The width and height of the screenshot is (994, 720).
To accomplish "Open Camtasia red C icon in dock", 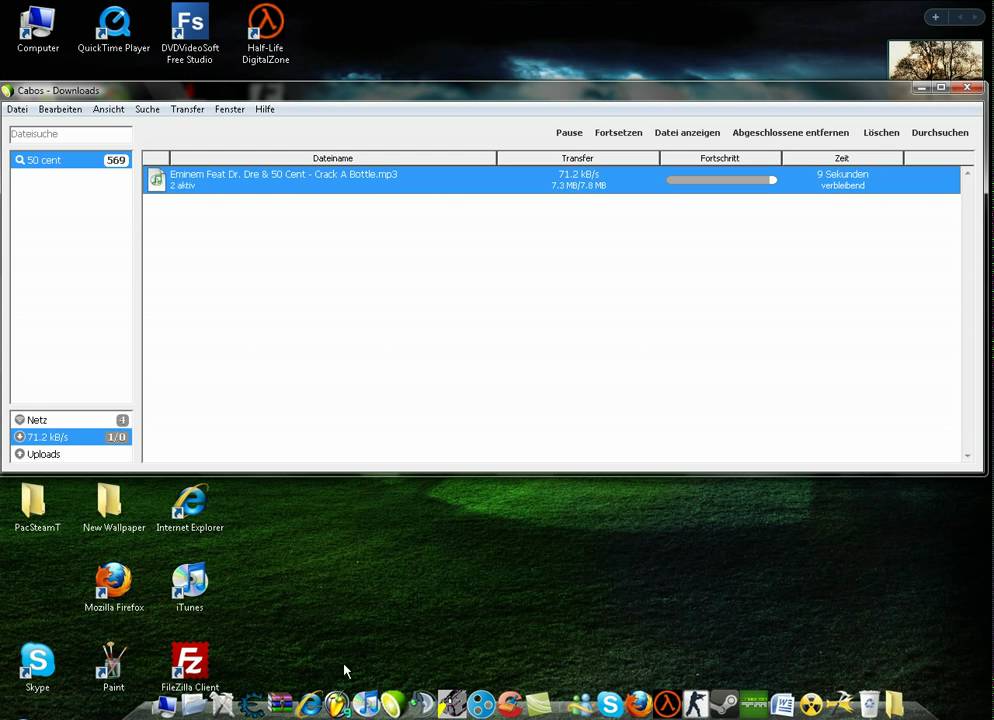I will (x=510, y=704).
